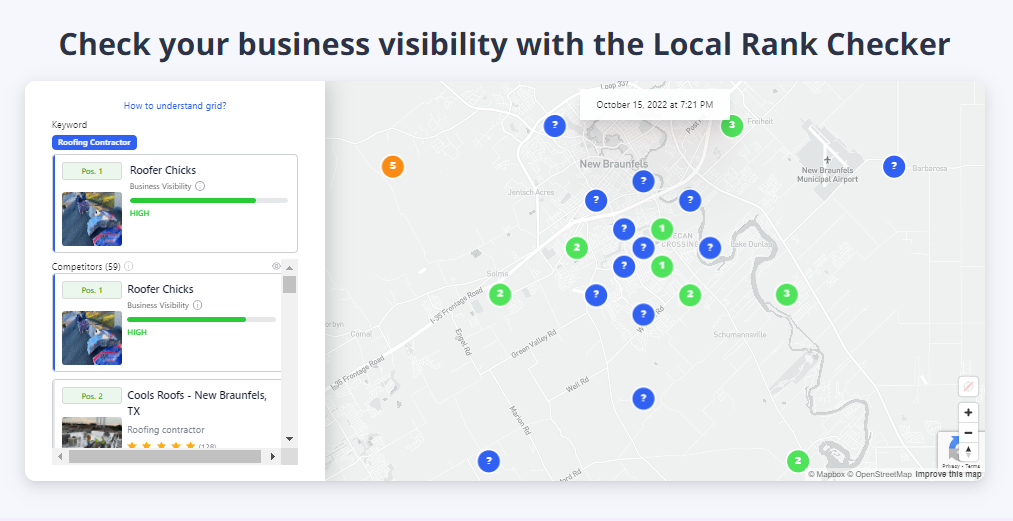This screenshot has height=521, width=1013.
Task: Toggle the eye icon above competitors list
Action: click(277, 266)
